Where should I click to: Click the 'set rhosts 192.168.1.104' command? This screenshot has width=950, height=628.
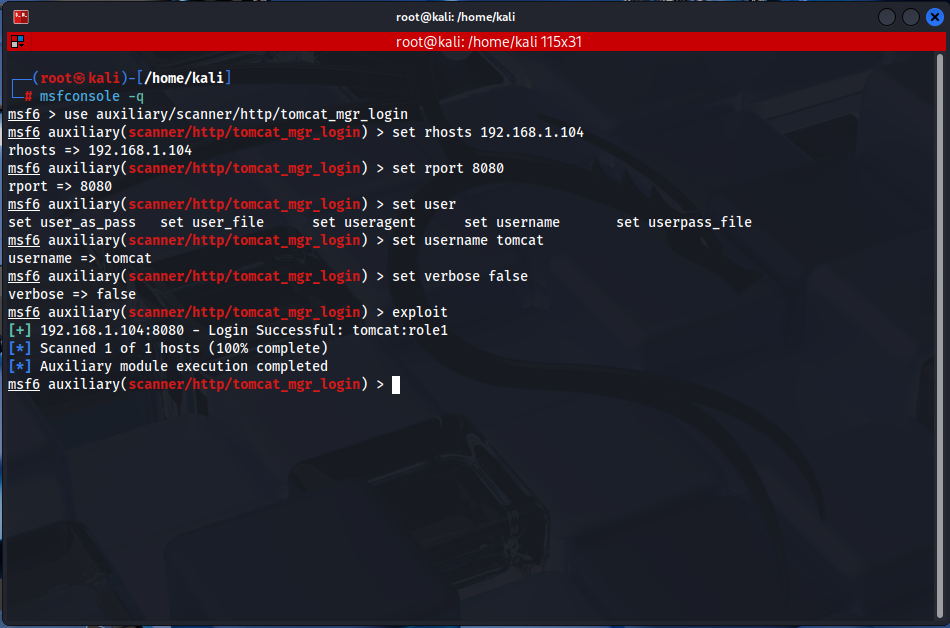488,132
